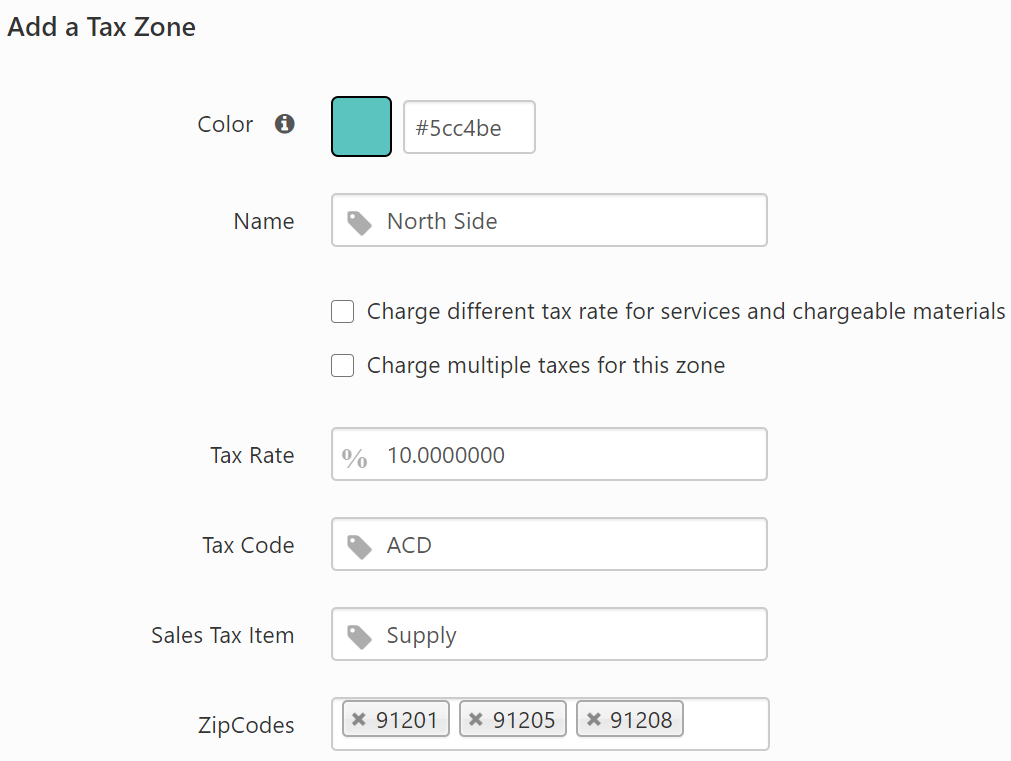Open the teal color swatch picker

[x=361, y=127]
